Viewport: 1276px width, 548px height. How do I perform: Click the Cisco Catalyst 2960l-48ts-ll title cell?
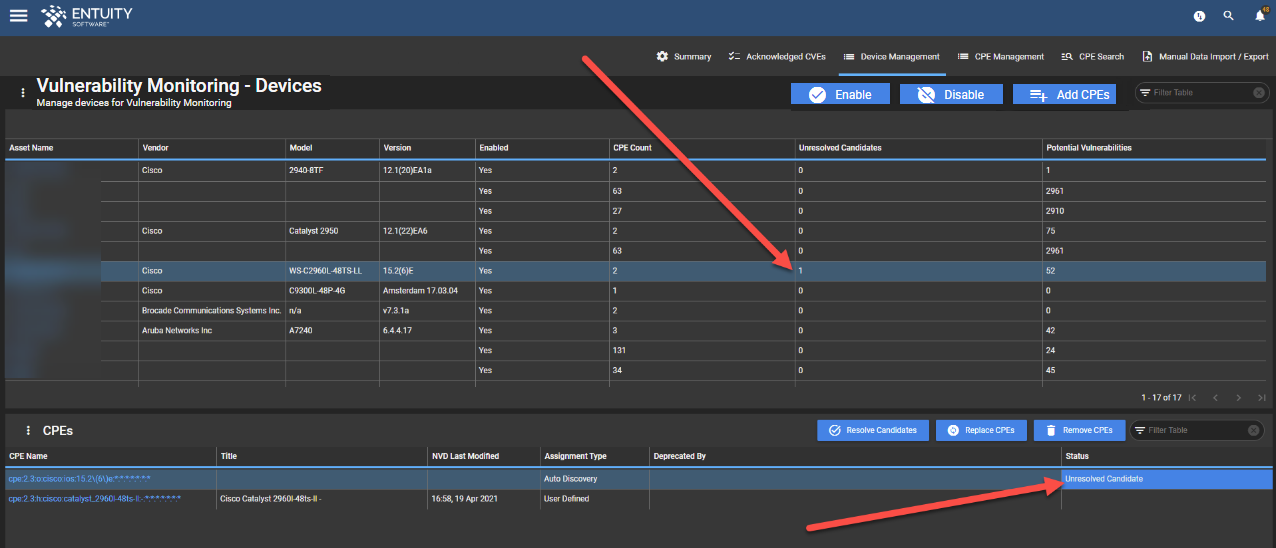coord(322,499)
